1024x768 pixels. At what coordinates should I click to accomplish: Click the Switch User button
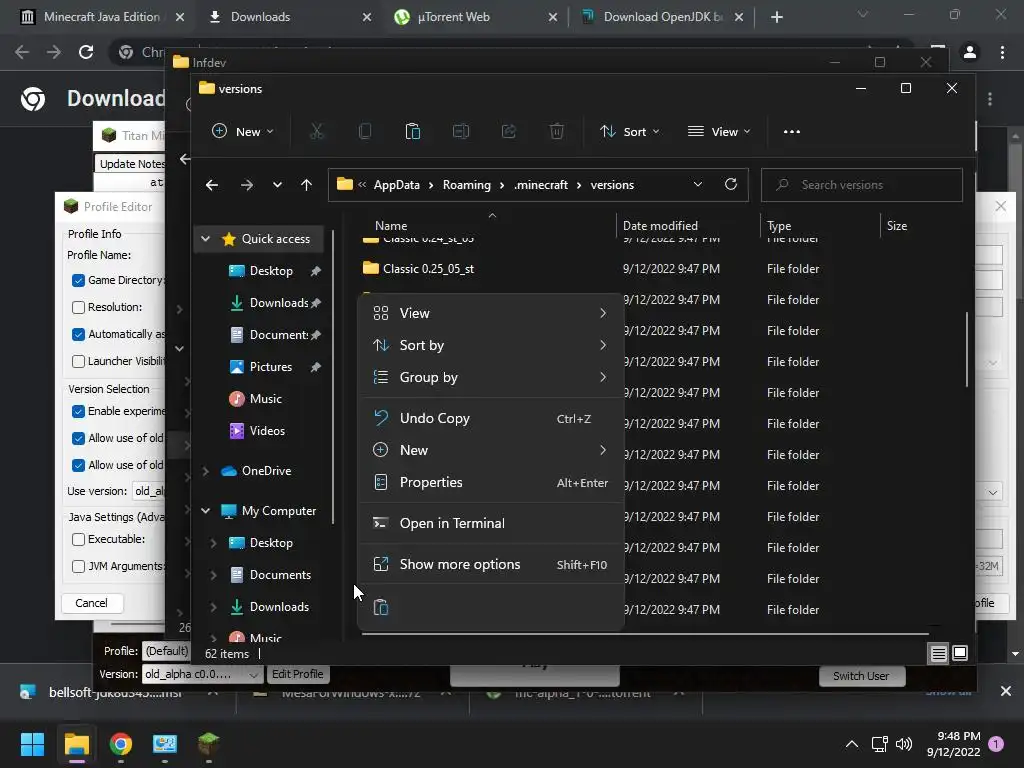[861, 676]
